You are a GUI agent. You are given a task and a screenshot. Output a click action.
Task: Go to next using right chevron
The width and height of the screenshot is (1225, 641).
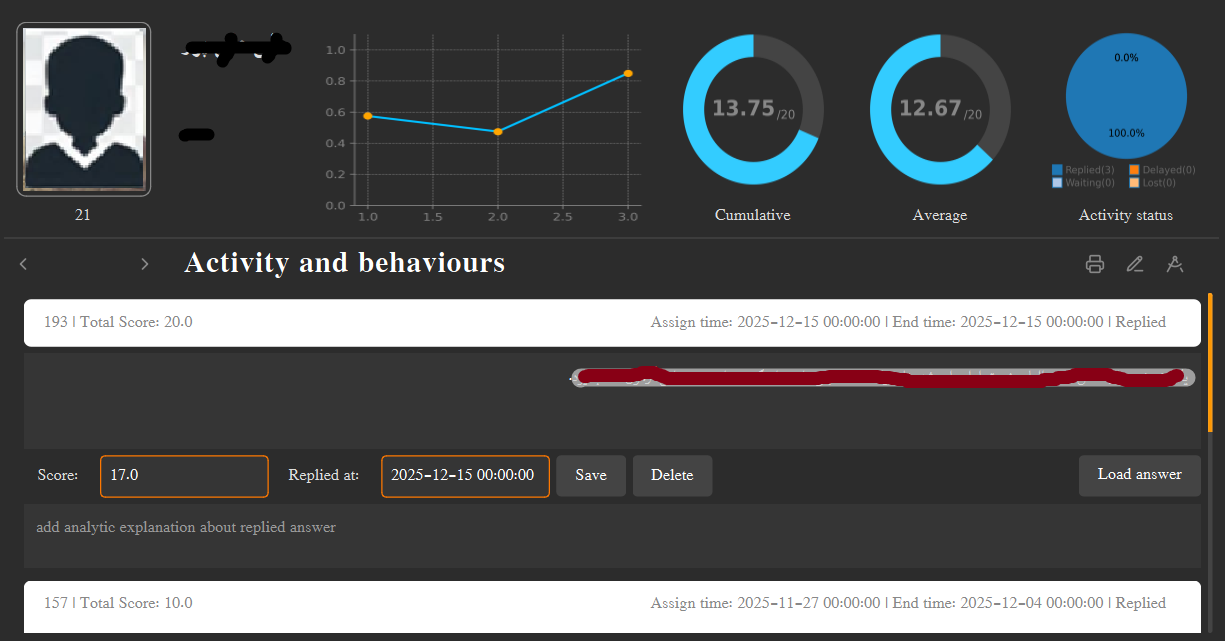pos(145,264)
